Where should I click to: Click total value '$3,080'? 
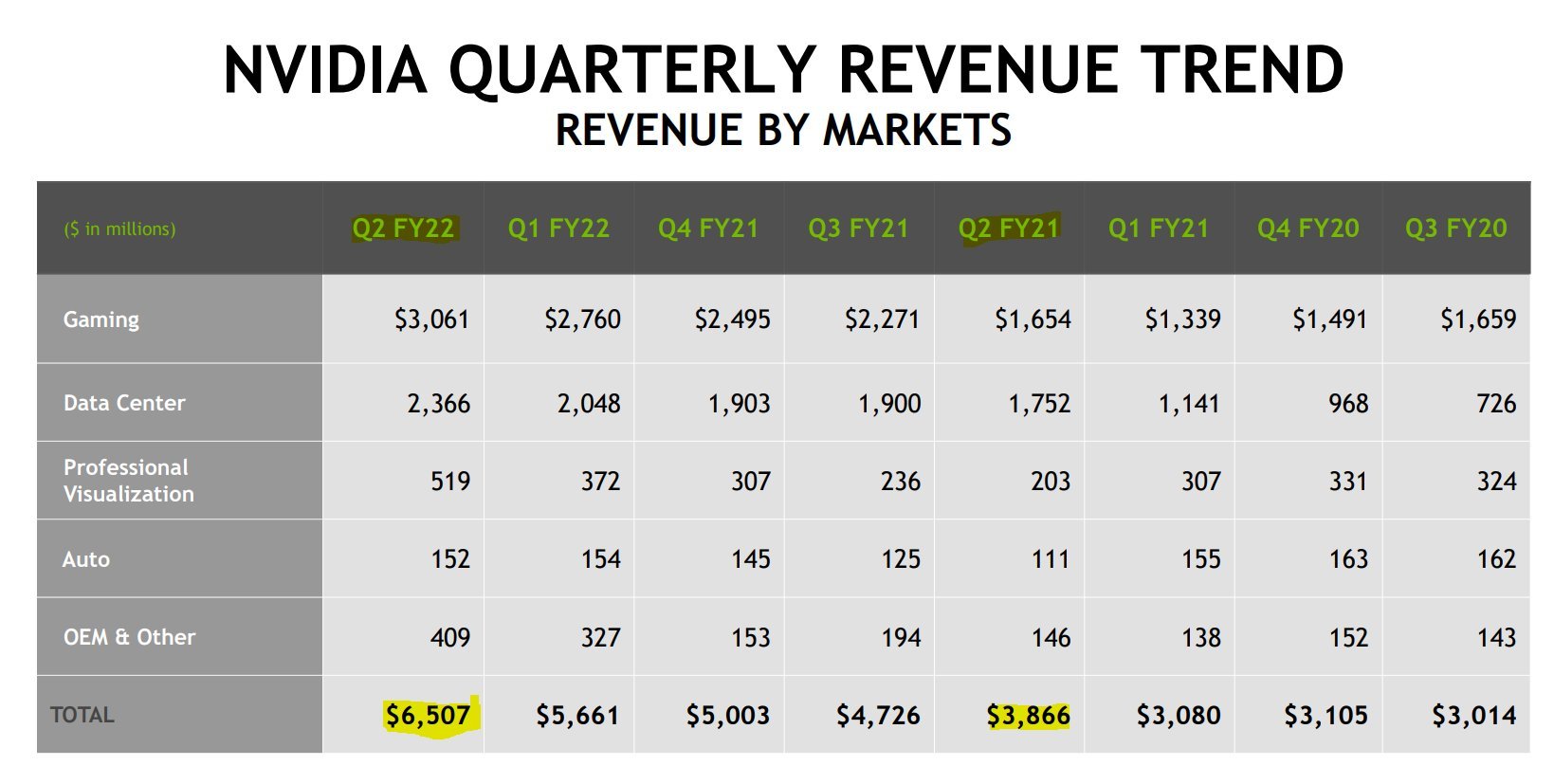click(x=1179, y=716)
